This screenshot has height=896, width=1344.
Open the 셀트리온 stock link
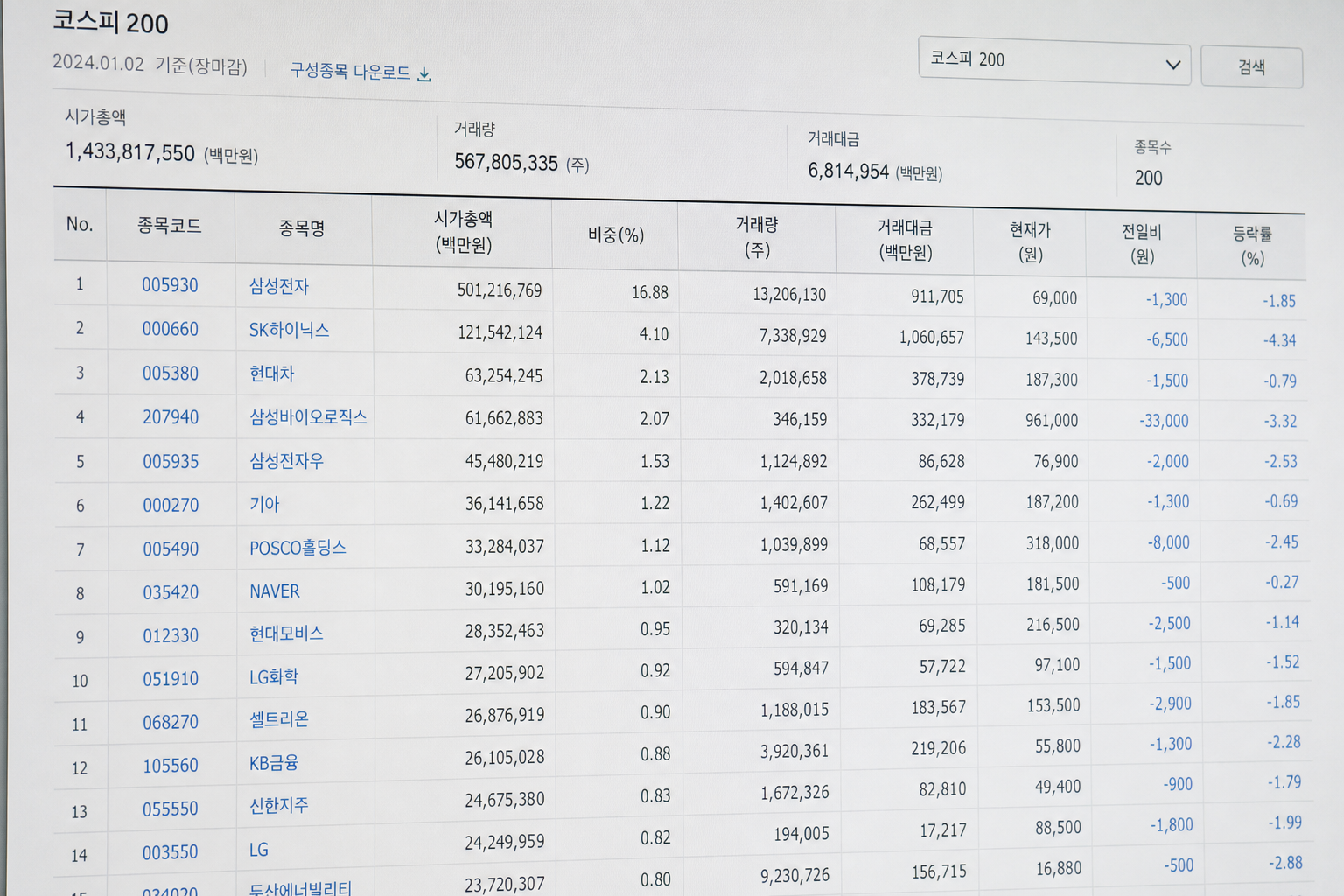pos(279,719)
